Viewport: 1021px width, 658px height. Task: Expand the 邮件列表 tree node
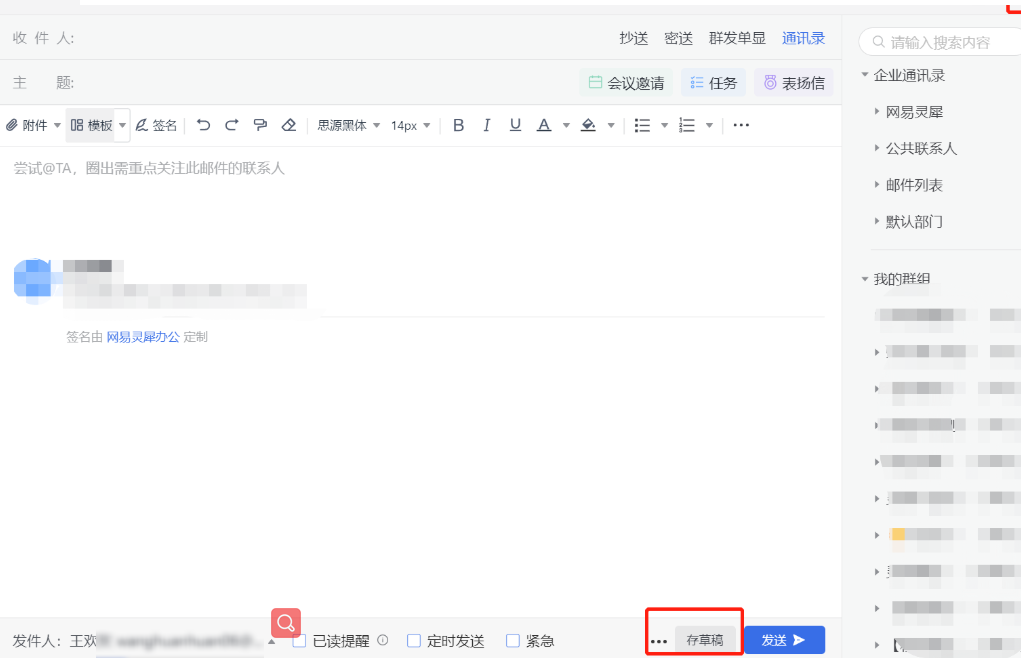coord(877,184)
